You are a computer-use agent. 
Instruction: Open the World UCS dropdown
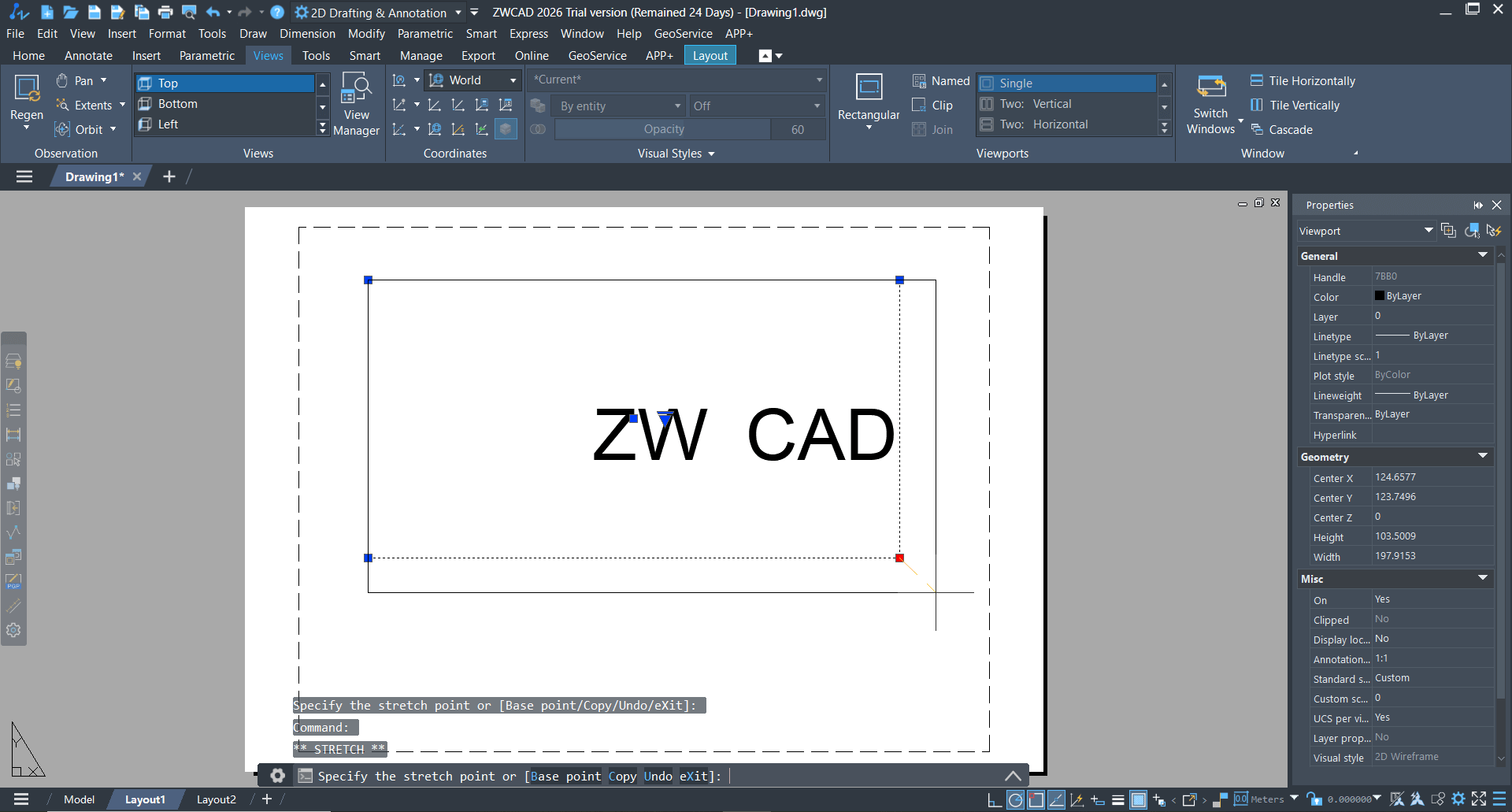472,80
